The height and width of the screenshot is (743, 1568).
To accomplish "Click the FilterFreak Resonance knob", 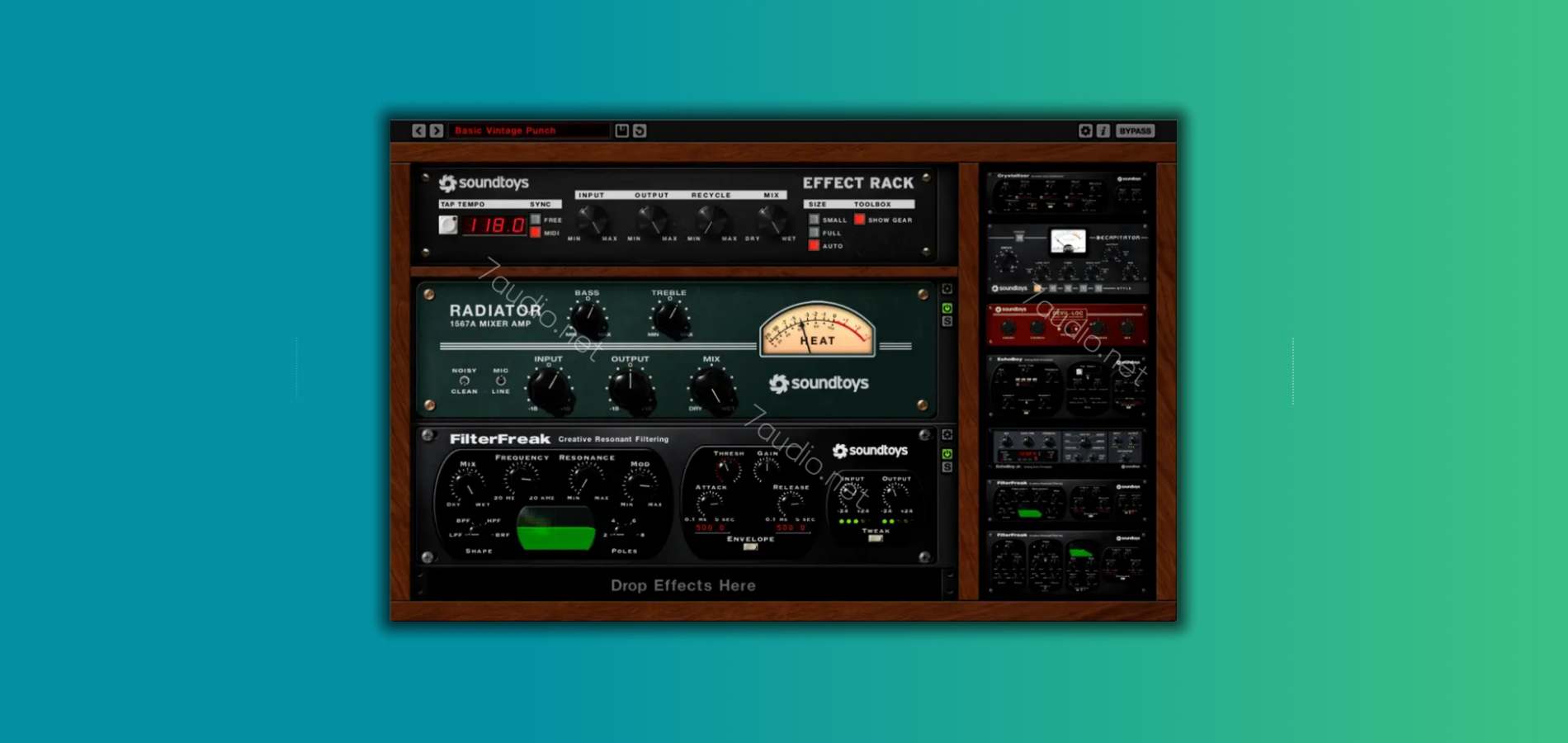I will coord(587,479).
